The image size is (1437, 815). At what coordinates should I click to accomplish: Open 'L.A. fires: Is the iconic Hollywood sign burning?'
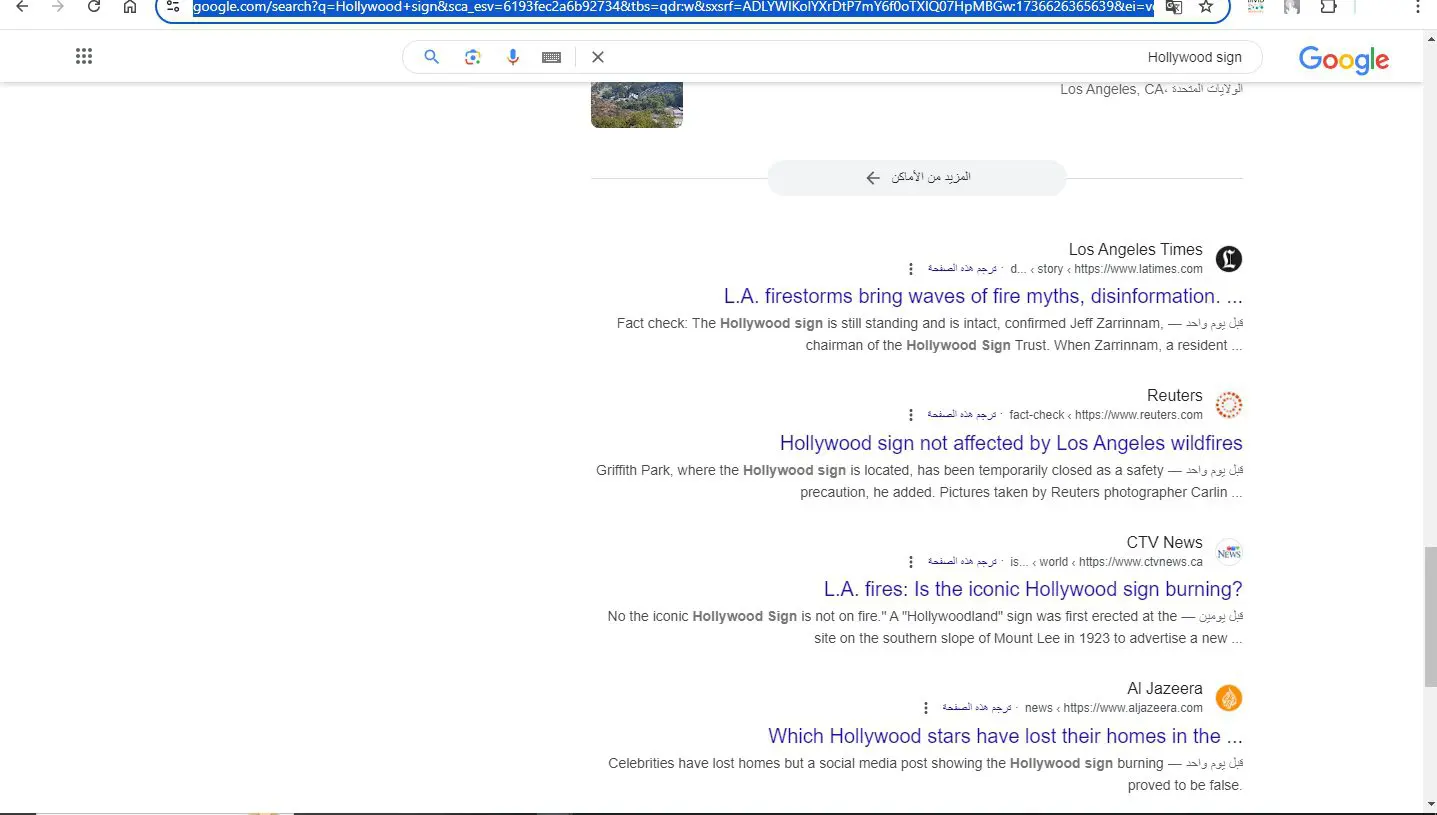[x=1033, y=589]
